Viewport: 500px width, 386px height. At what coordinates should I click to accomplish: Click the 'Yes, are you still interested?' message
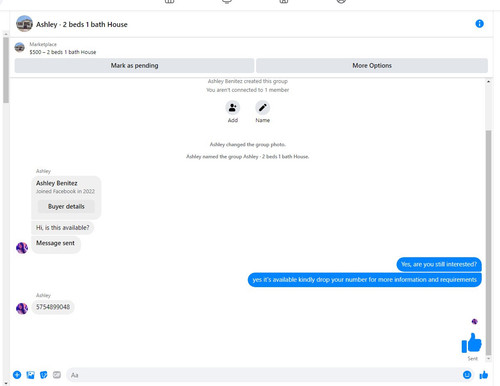tap(439, 264)
